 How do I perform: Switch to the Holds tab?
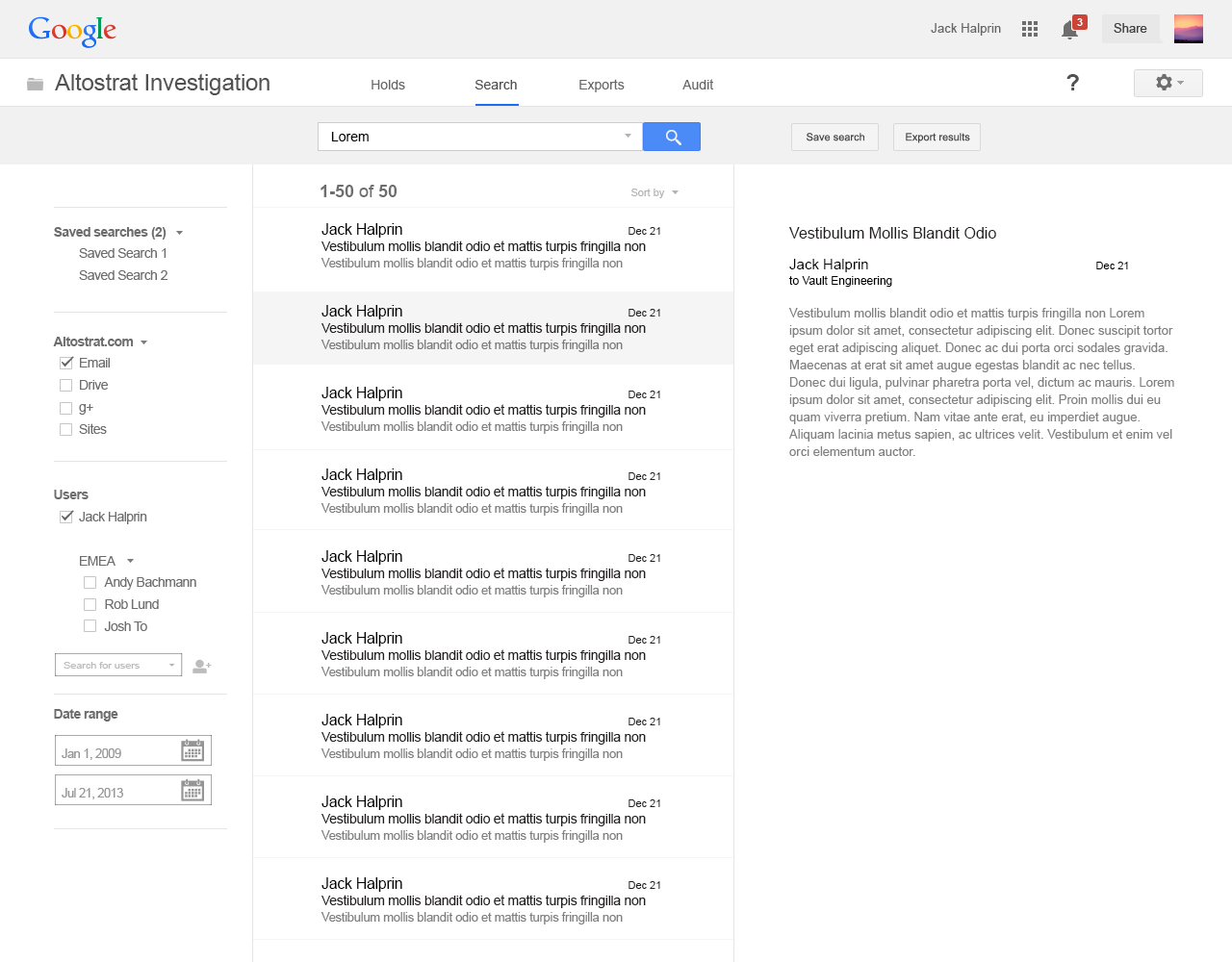coord(388,85)
